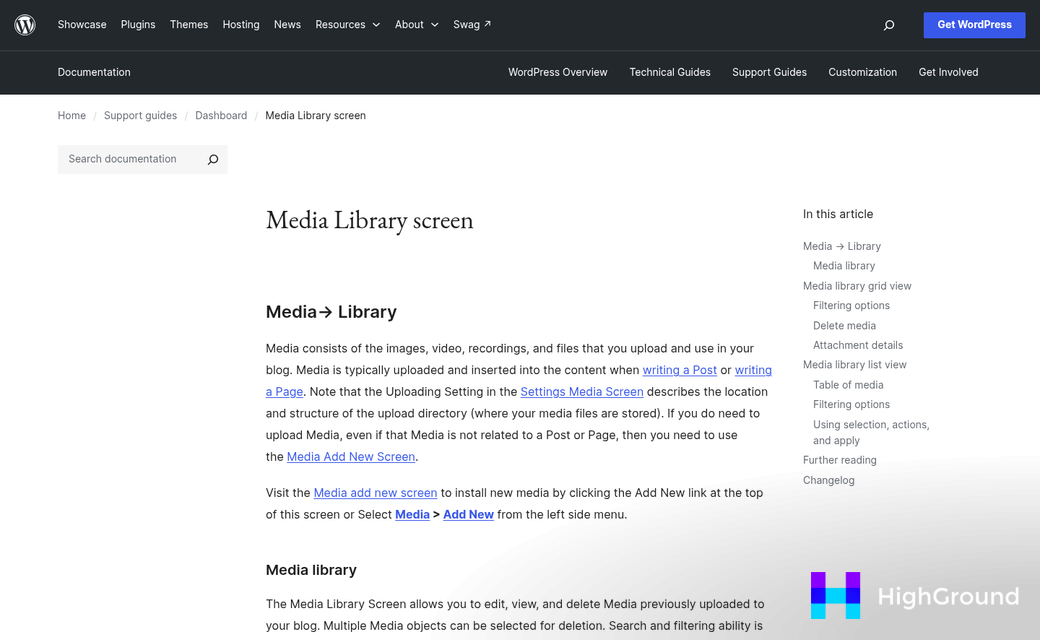Jump to 'Media library' in article contents
The width and height of the screenshot is (1040, 640).
(844, 266)
